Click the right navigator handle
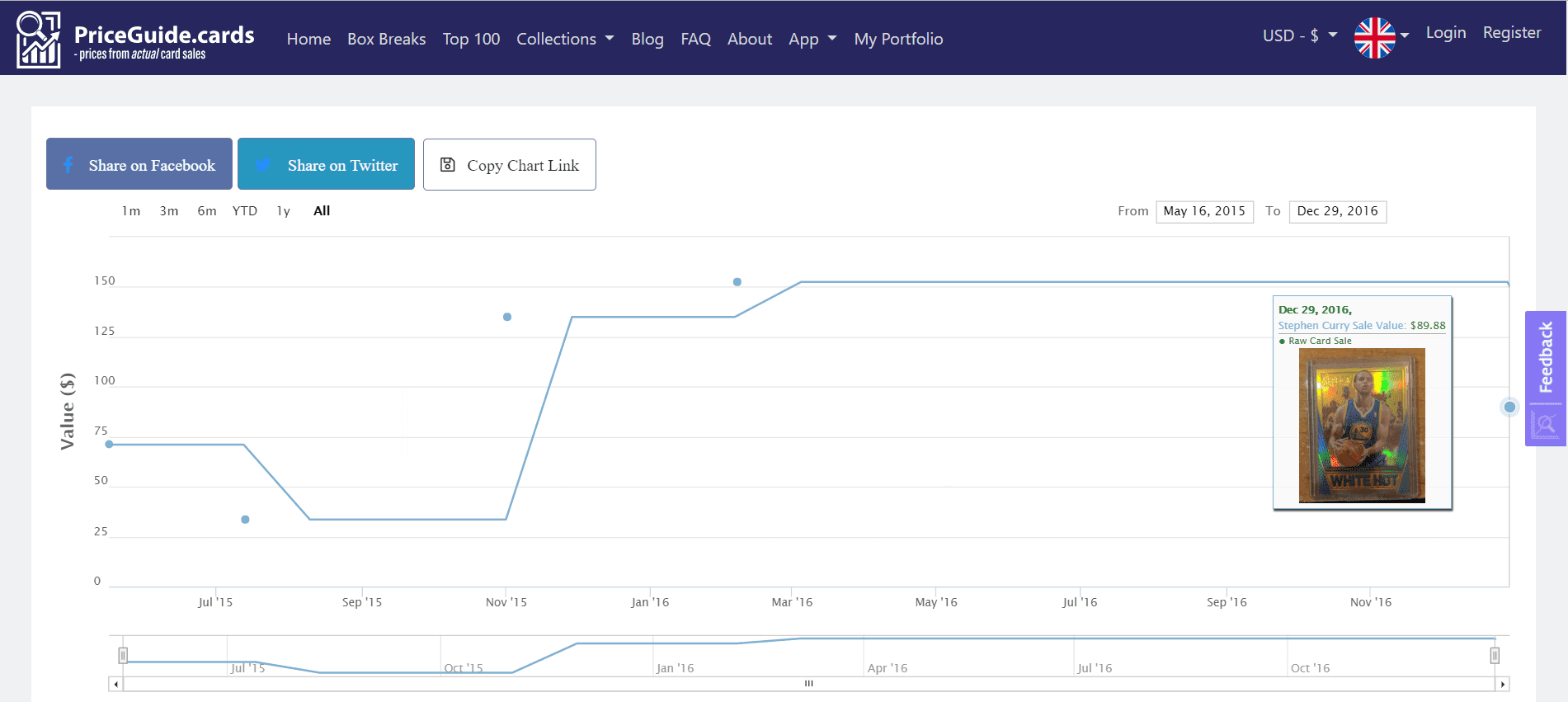Screen dimensions: 1568x702 (x=1495, y=656)
